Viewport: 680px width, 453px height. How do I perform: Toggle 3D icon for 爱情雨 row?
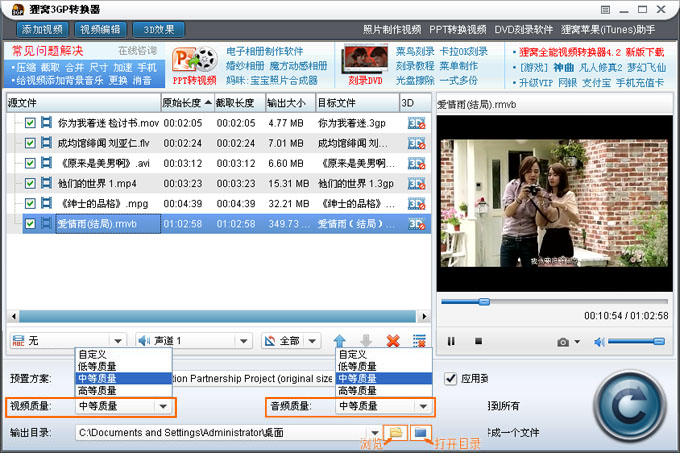tap(416, 224)
